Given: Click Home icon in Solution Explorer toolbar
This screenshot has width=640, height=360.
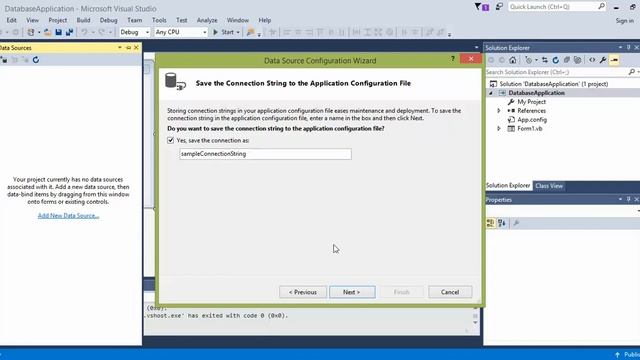Looking at the screenshot, I should 513,60.
